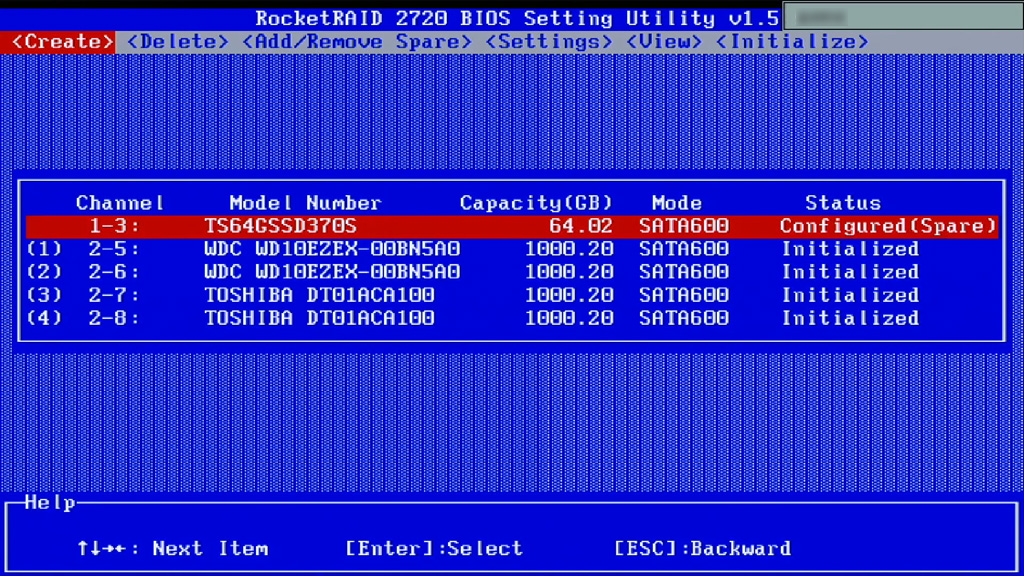1024x576 pixels.
Task: Open the Create menu
Action: point(63,42)
